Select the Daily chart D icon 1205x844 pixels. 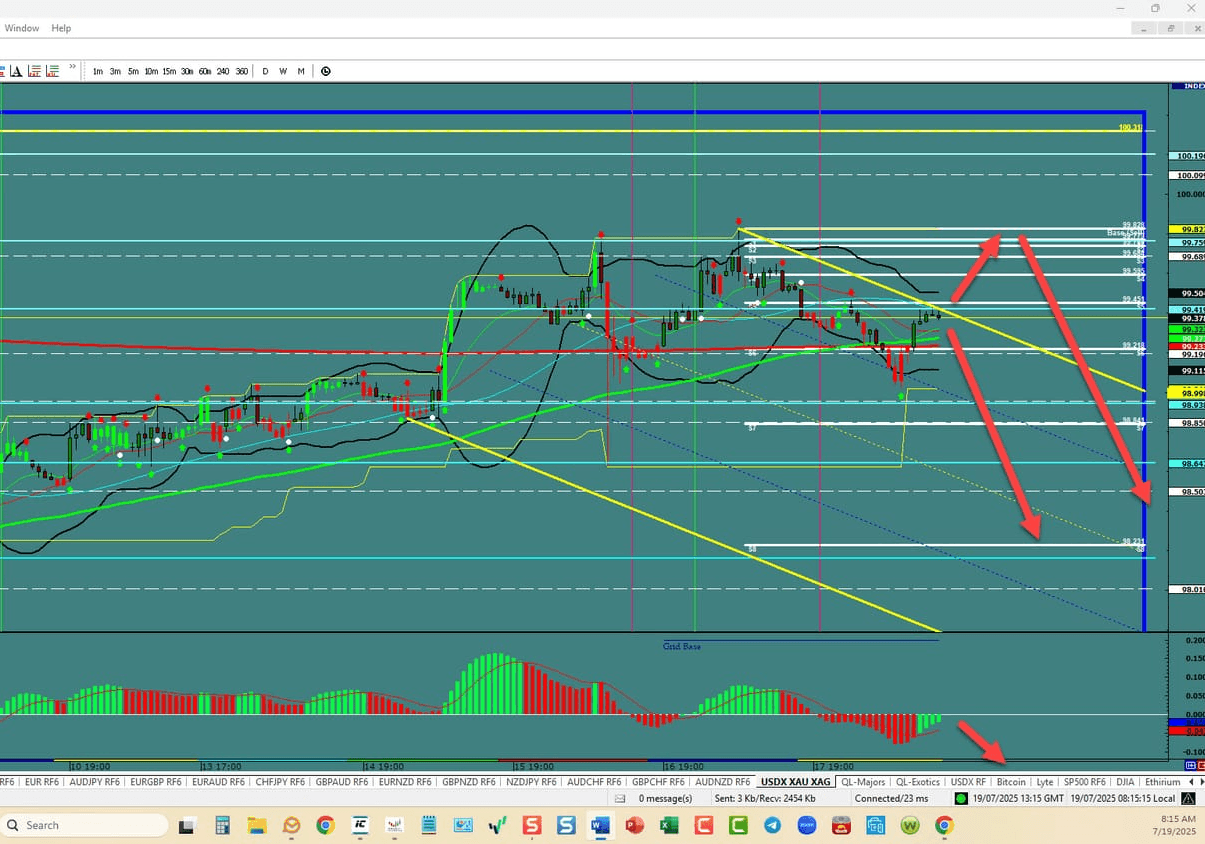click(x=265, y=71)
